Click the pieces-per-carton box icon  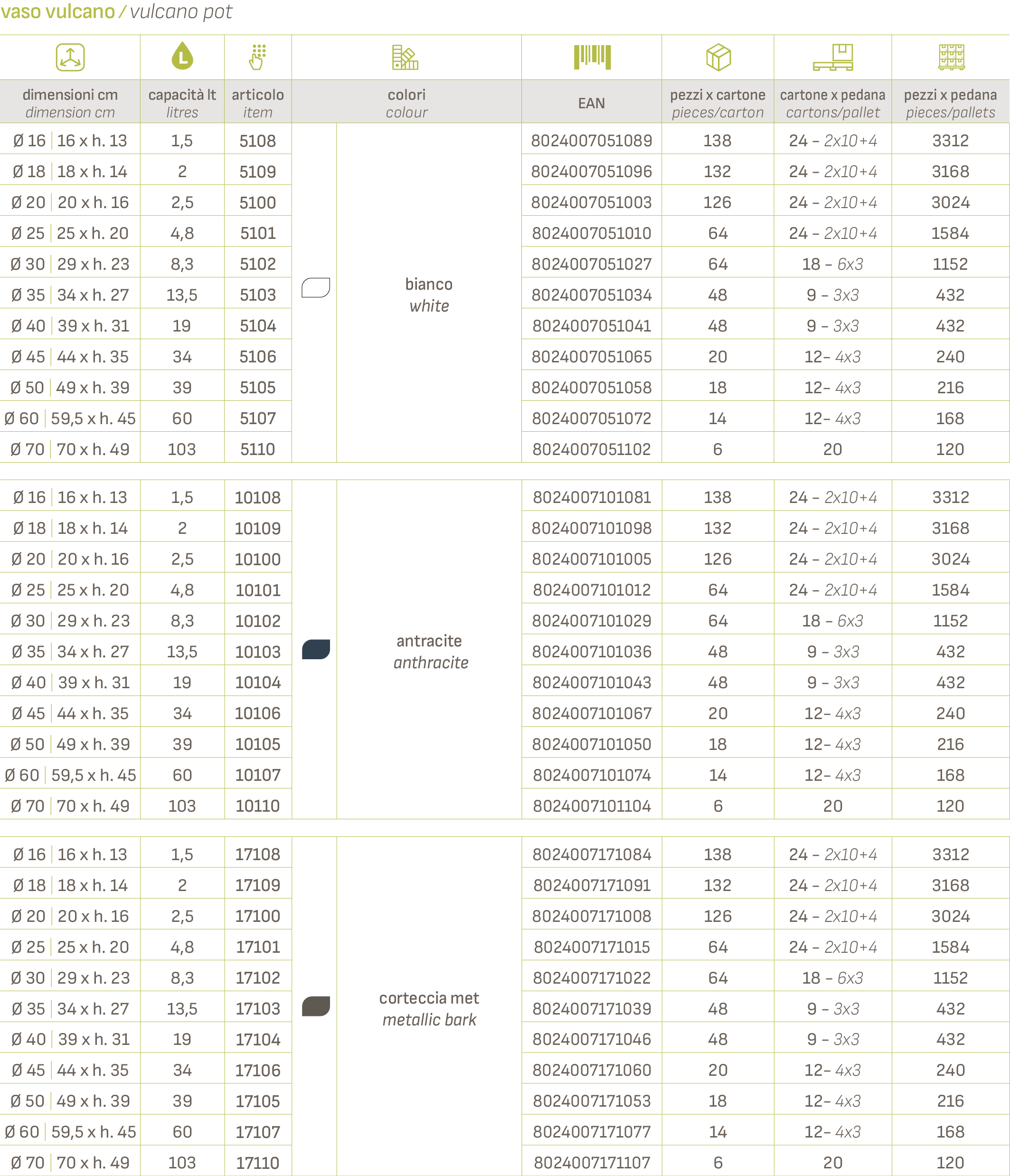718,57
